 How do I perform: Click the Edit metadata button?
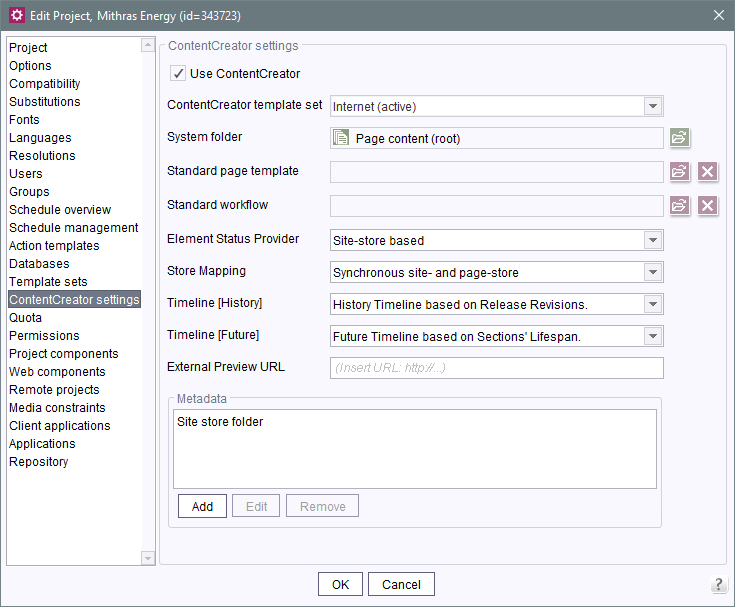pos(256,506)
